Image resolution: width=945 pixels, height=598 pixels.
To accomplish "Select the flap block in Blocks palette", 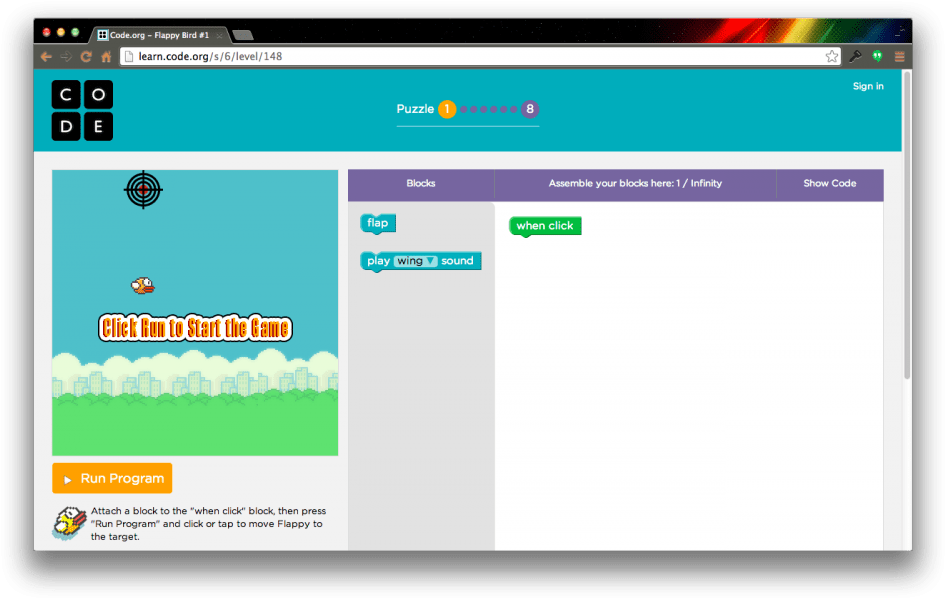I will tap(377, 223).
